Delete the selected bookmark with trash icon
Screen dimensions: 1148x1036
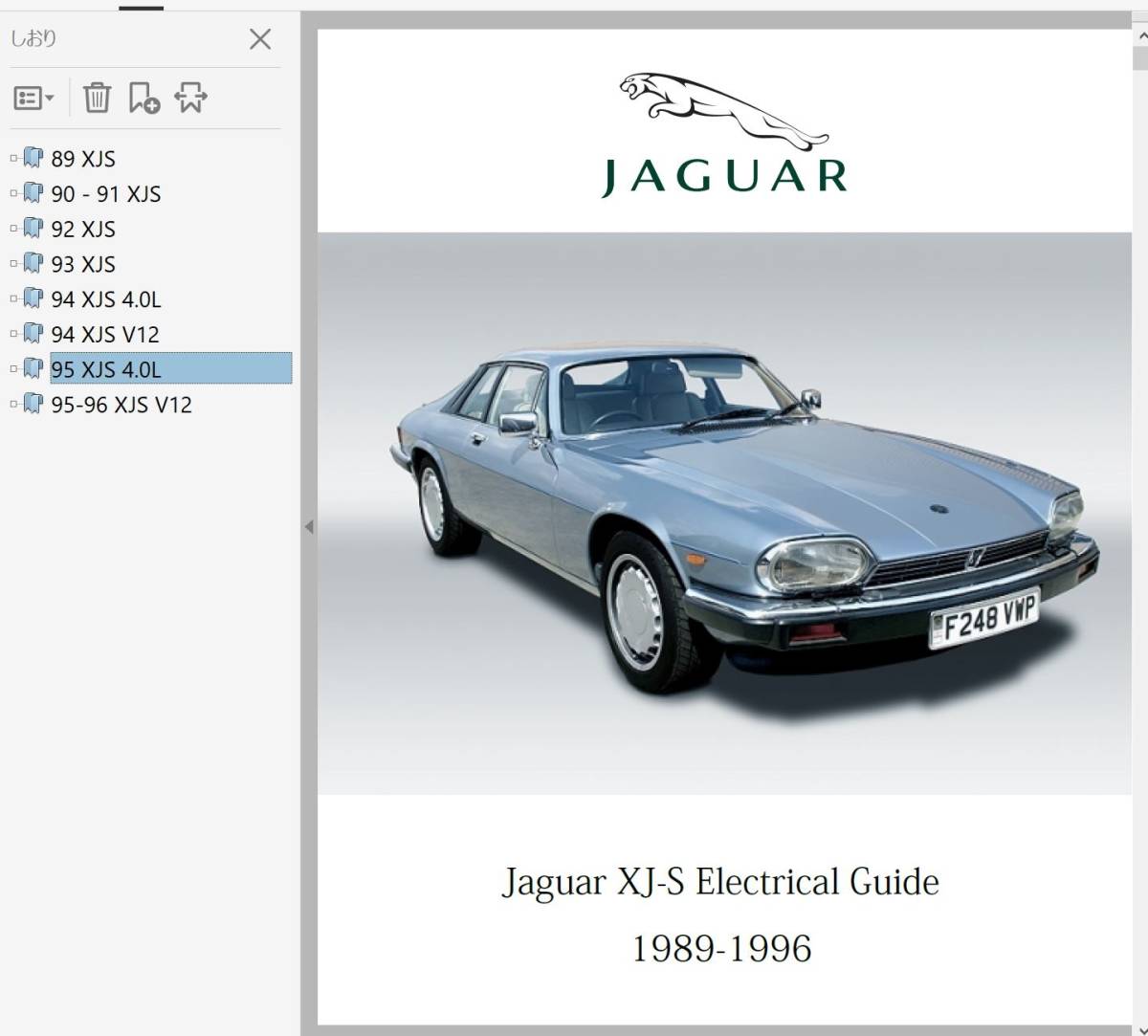pos(97,98)
